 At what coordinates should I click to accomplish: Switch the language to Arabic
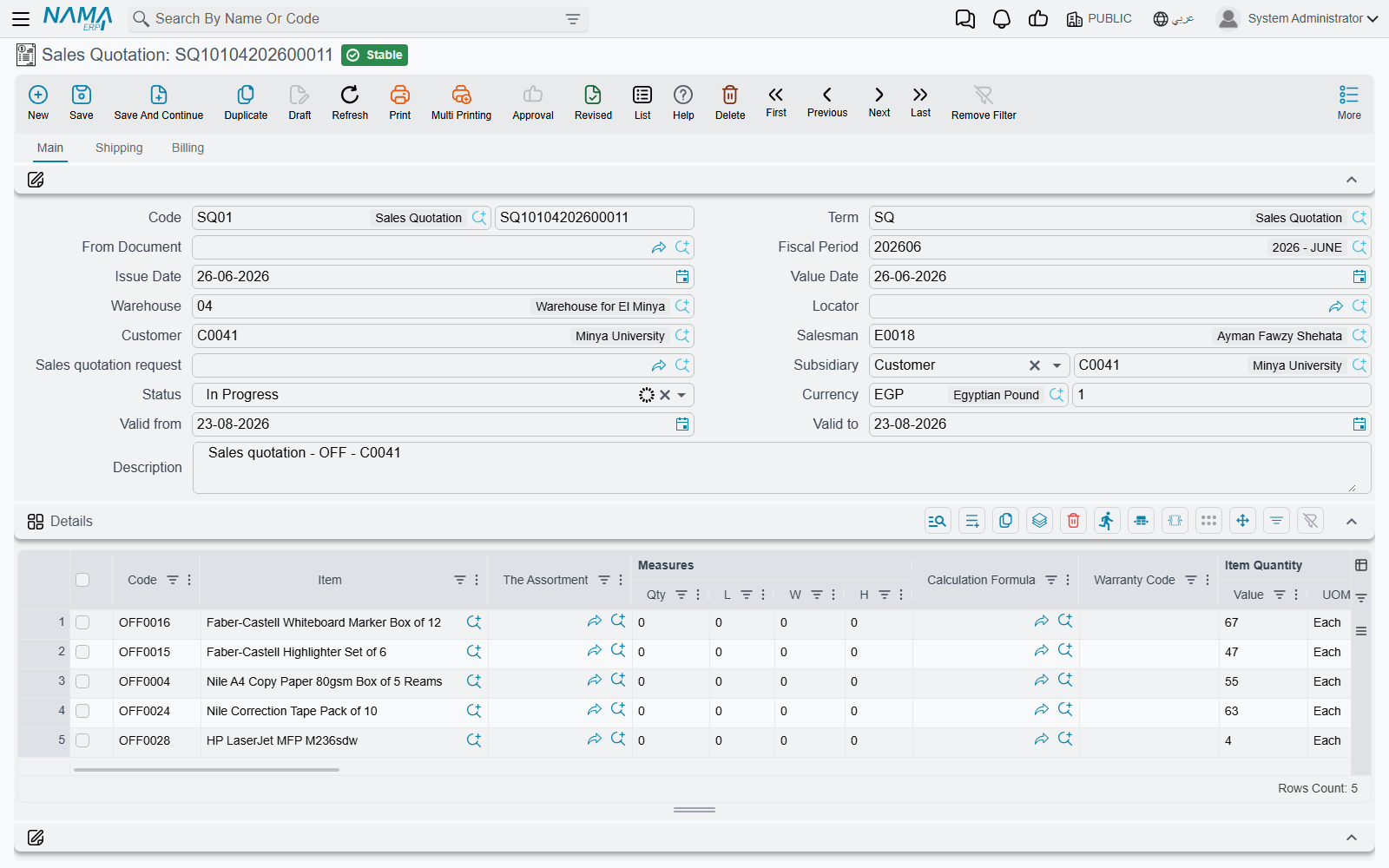coord(1174,18)
